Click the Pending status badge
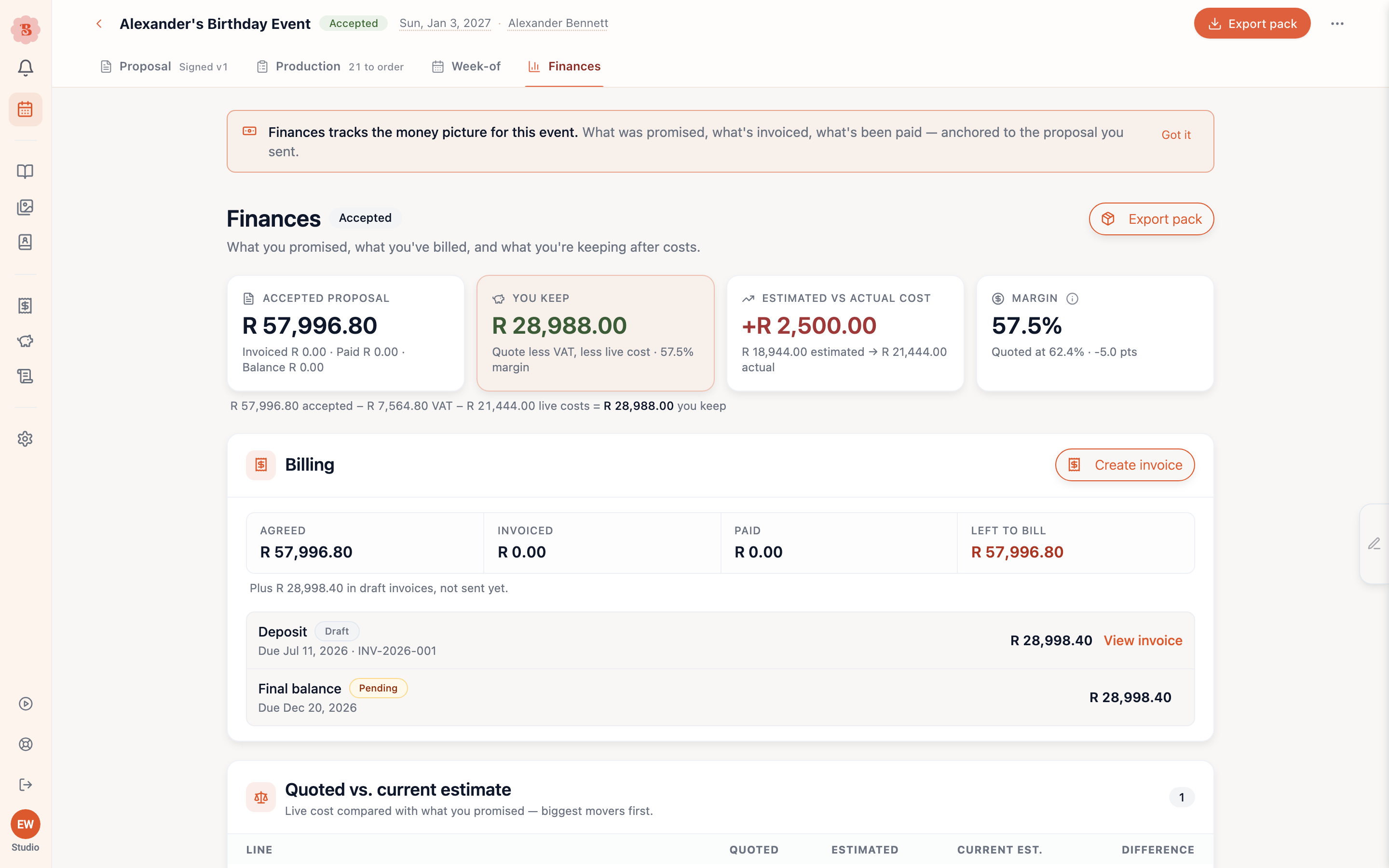Viewport: 1389px width, 868px height. coord(378,688)
